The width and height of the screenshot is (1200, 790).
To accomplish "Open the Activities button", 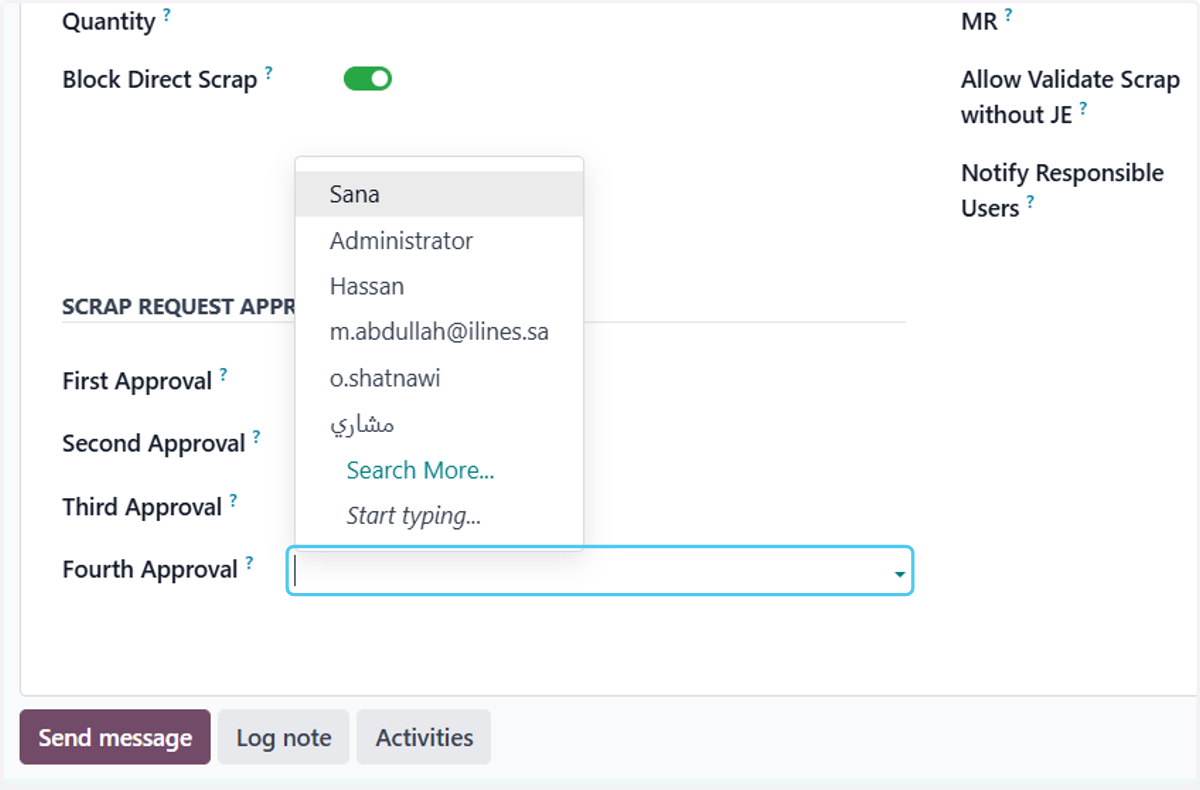I will pos(424,737).
